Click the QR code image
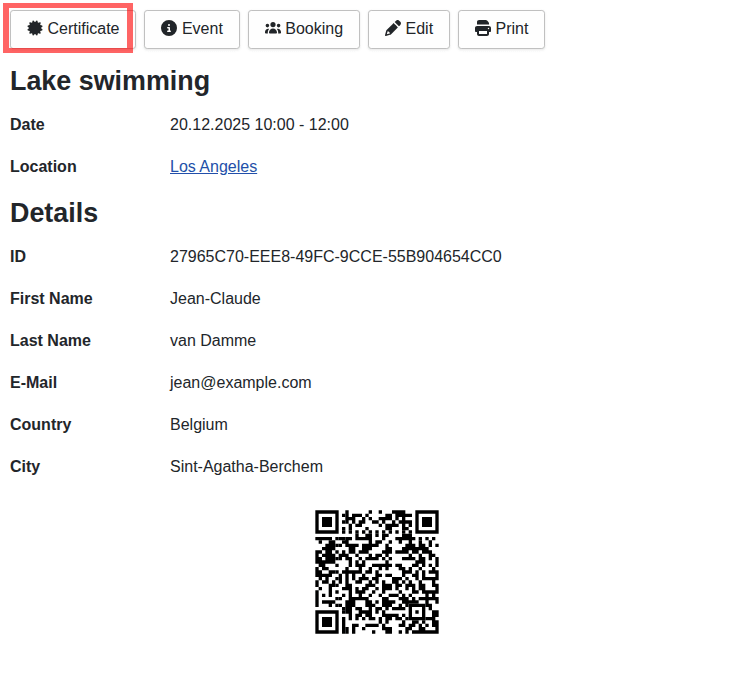The width and height of the screenshot is (750, 700). (376, 572)
